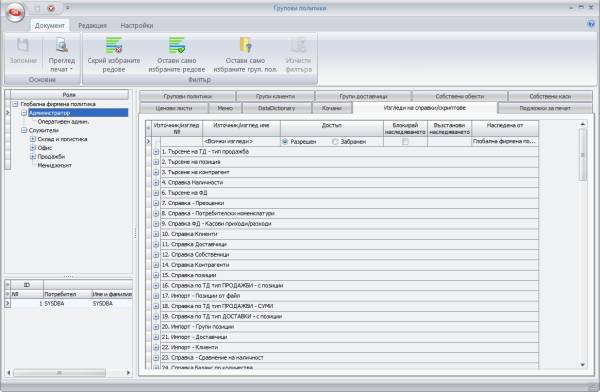The image size is (600, 392).
Task: Select Оперативен админ. in roles tree
Action: click(63, 122)
